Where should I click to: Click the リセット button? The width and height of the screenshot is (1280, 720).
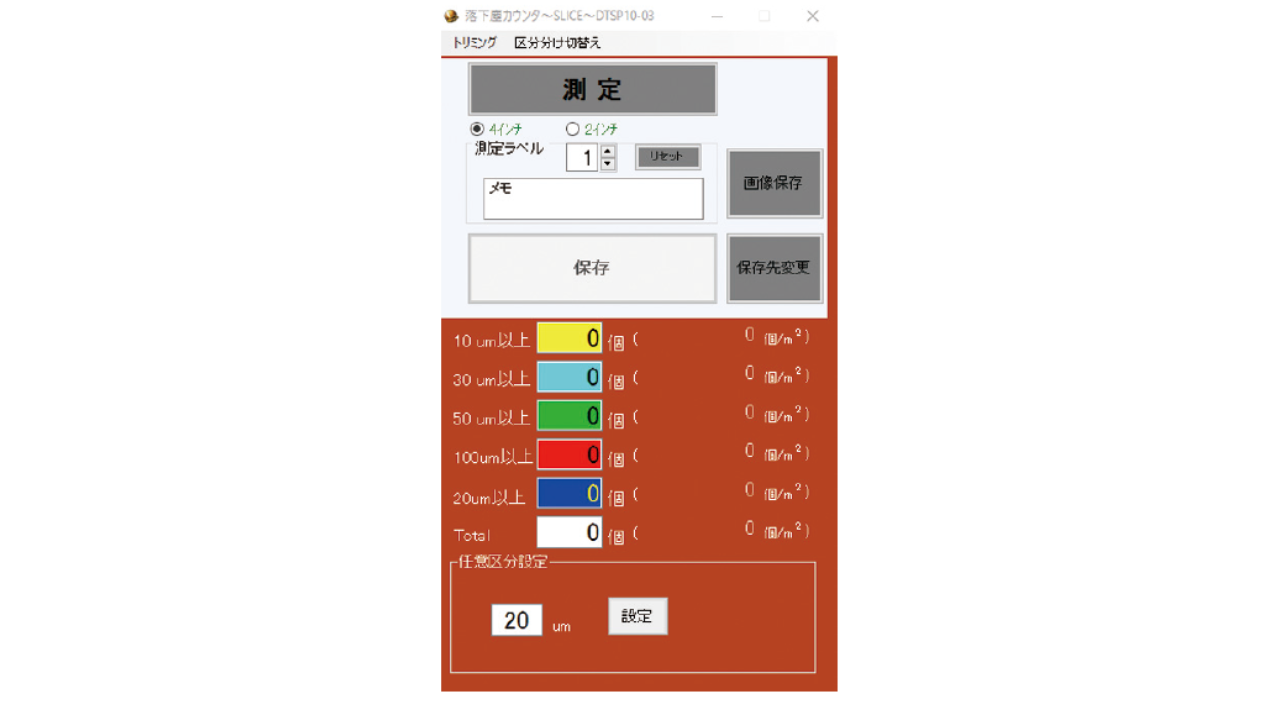(x=668, y=157)
